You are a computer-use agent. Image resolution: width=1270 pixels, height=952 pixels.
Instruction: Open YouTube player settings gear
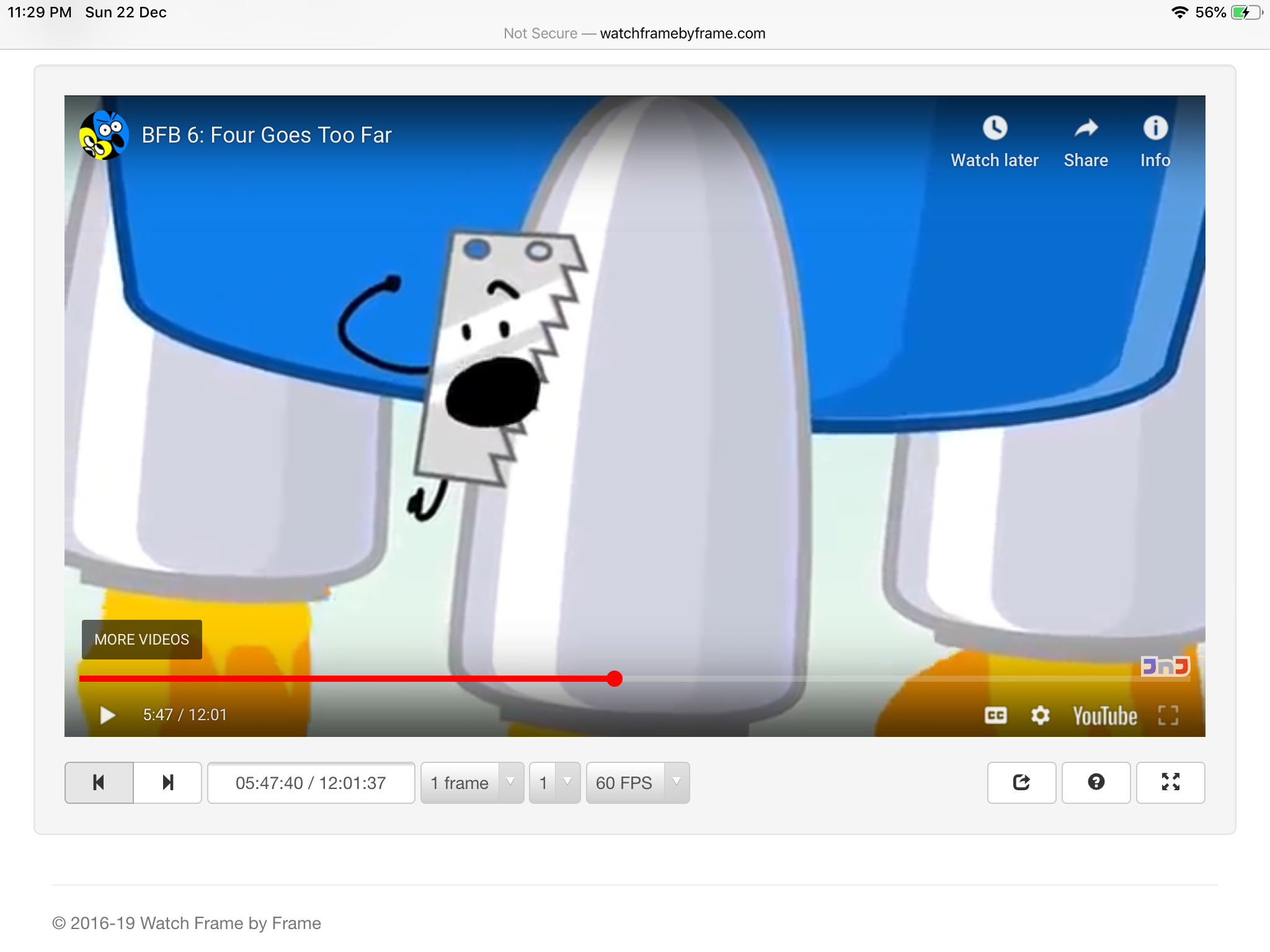tap(1040, 715)
